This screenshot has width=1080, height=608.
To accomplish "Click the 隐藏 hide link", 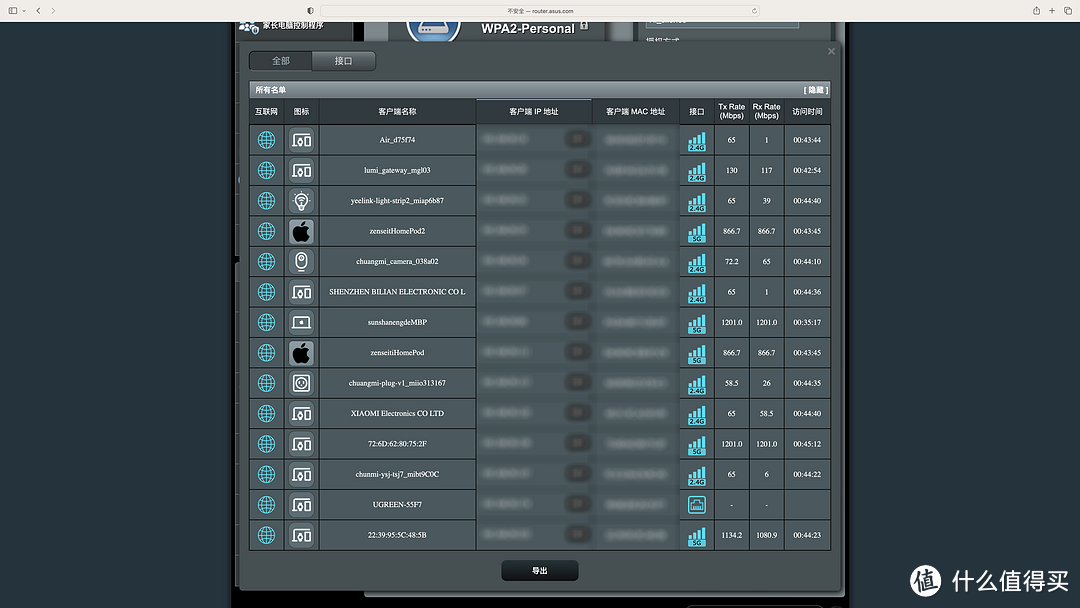I will pyautogui.click(x=815, y=90).
